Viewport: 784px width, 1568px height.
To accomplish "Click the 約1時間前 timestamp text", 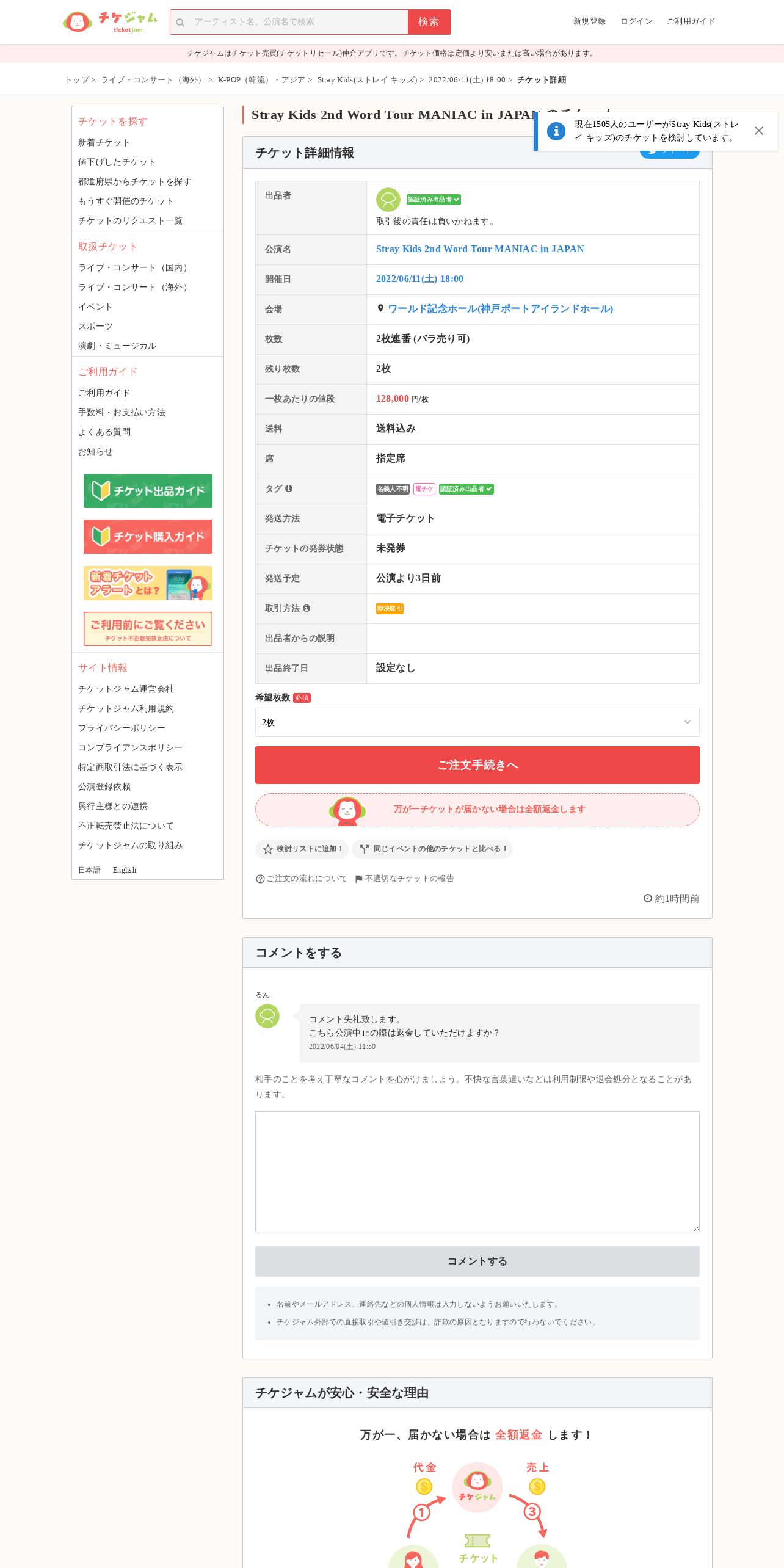I will [677, 899].
